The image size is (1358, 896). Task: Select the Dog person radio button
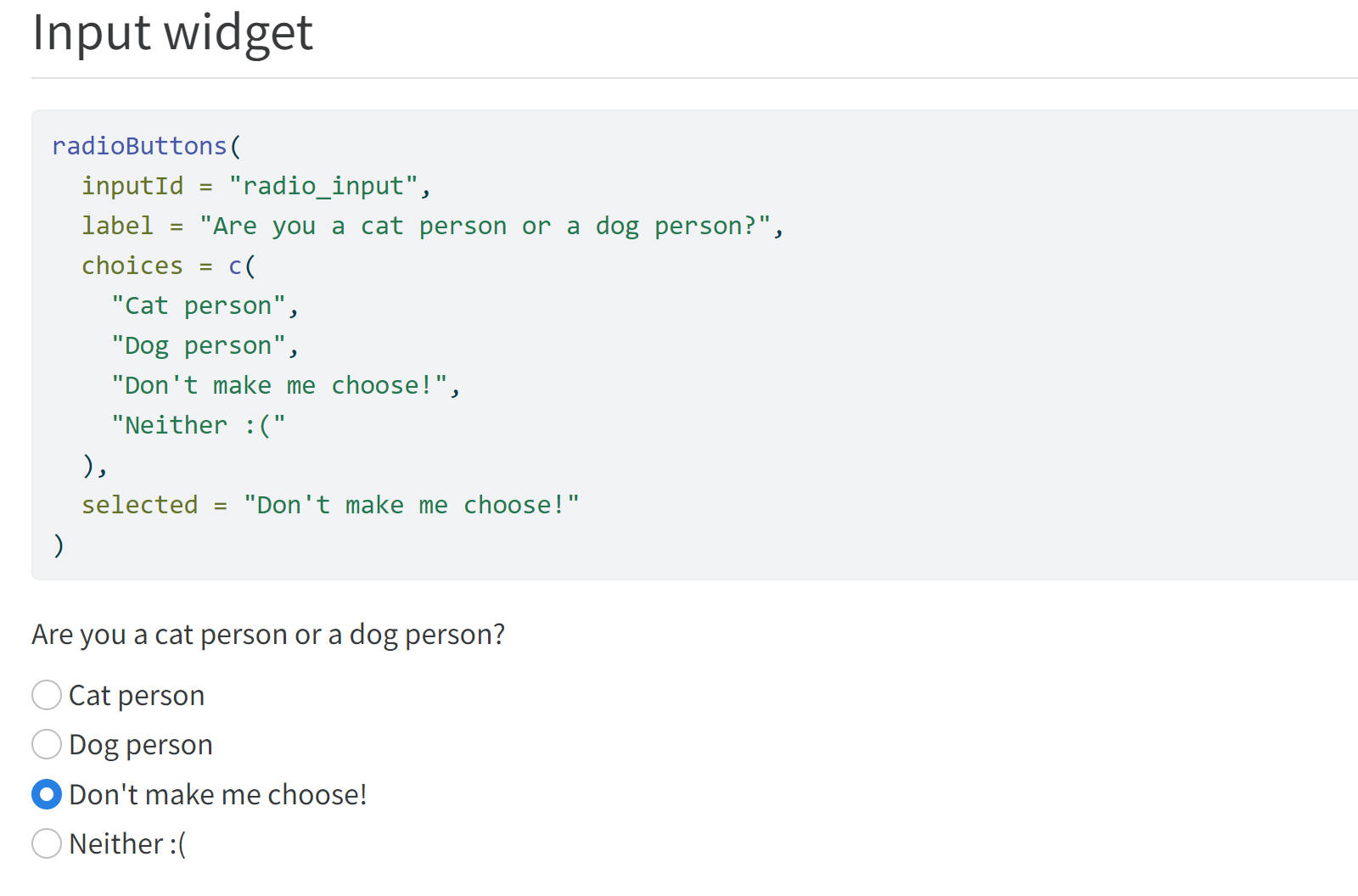pos(47,744)
